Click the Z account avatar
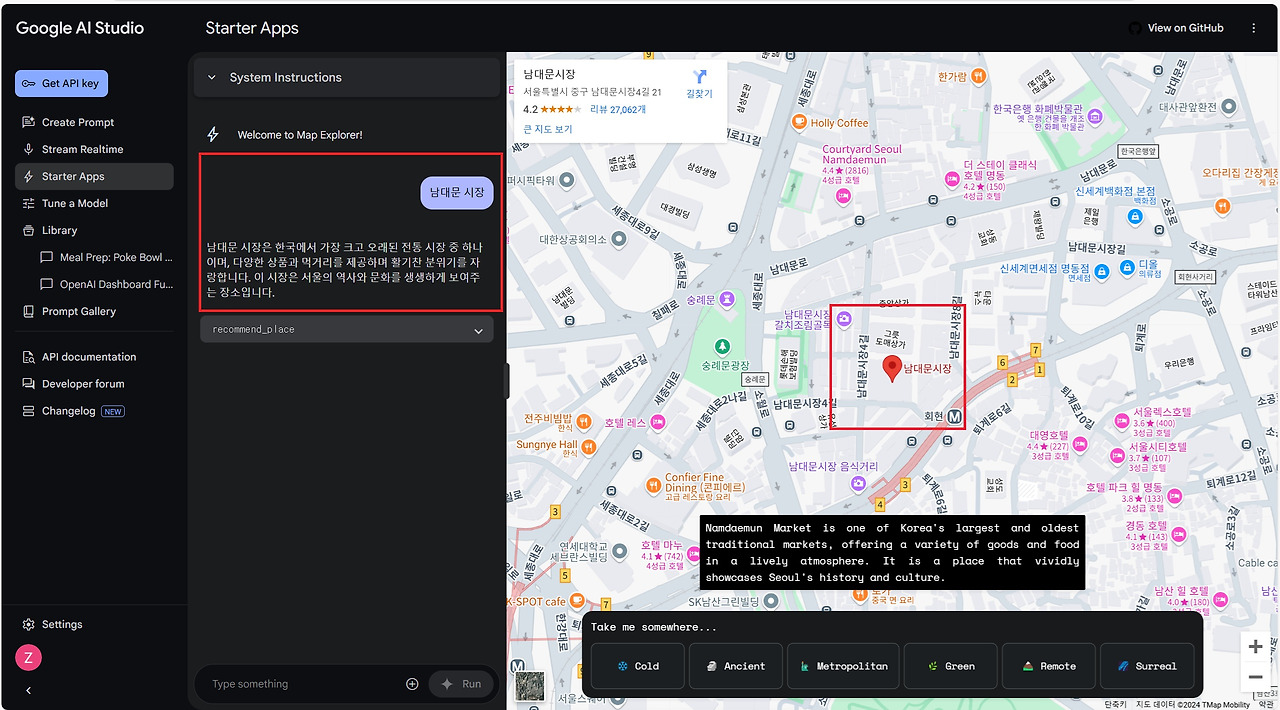The width and height of the screenshot is (1280, 710). [28, 657]
